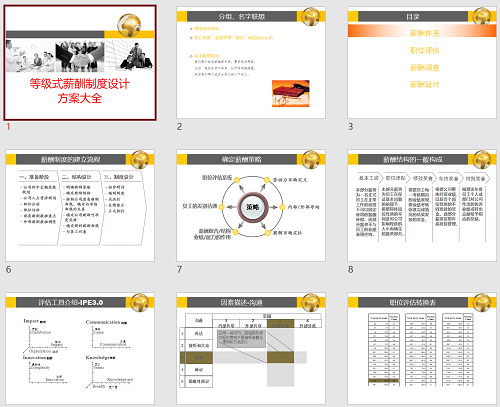Viewport: 500px width, 407px height.
Task: Select slide 1 thumbnail with red title
Action: (x=80, y=63)
